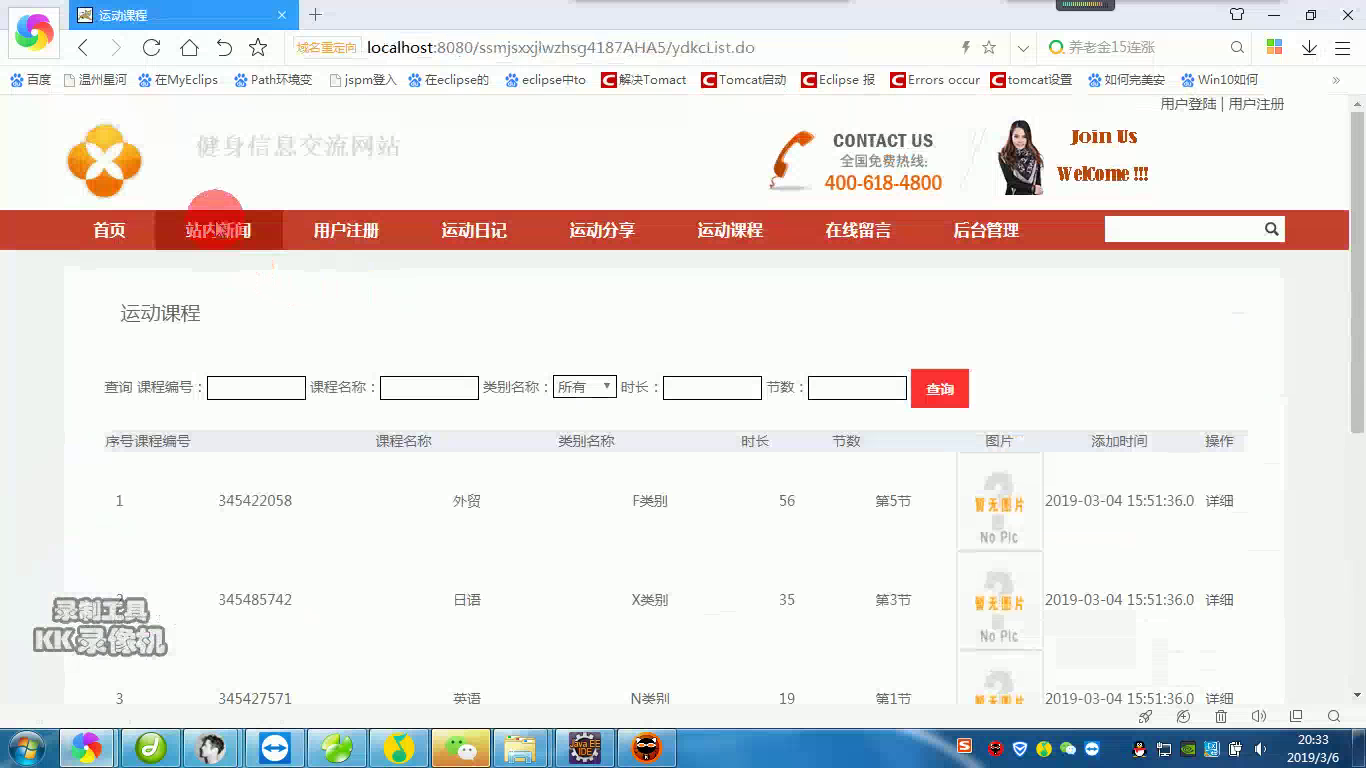Open Tomcat启动 bookmark
This screenshot has height=768, width=1366.
pyautogui.click(x=744, y=80)
